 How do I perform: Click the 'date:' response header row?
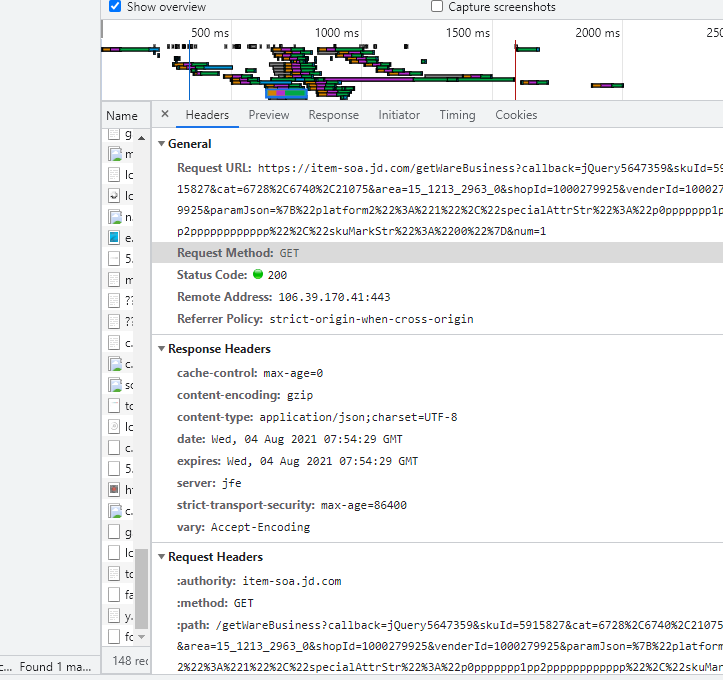click(x=290, y=439)
